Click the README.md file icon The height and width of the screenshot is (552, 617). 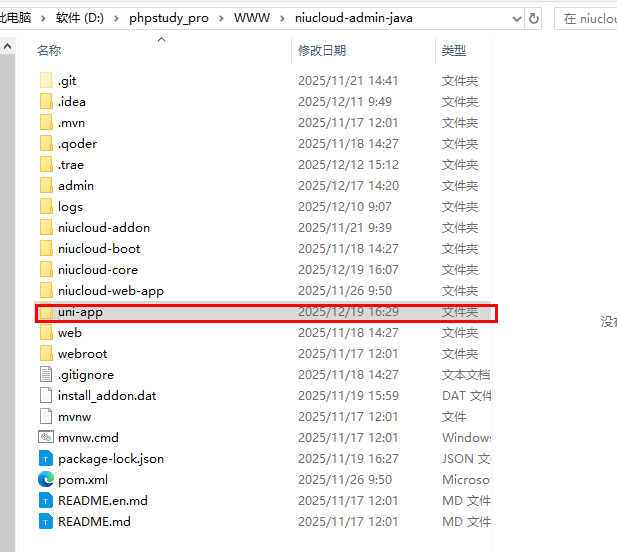[45, 522]
